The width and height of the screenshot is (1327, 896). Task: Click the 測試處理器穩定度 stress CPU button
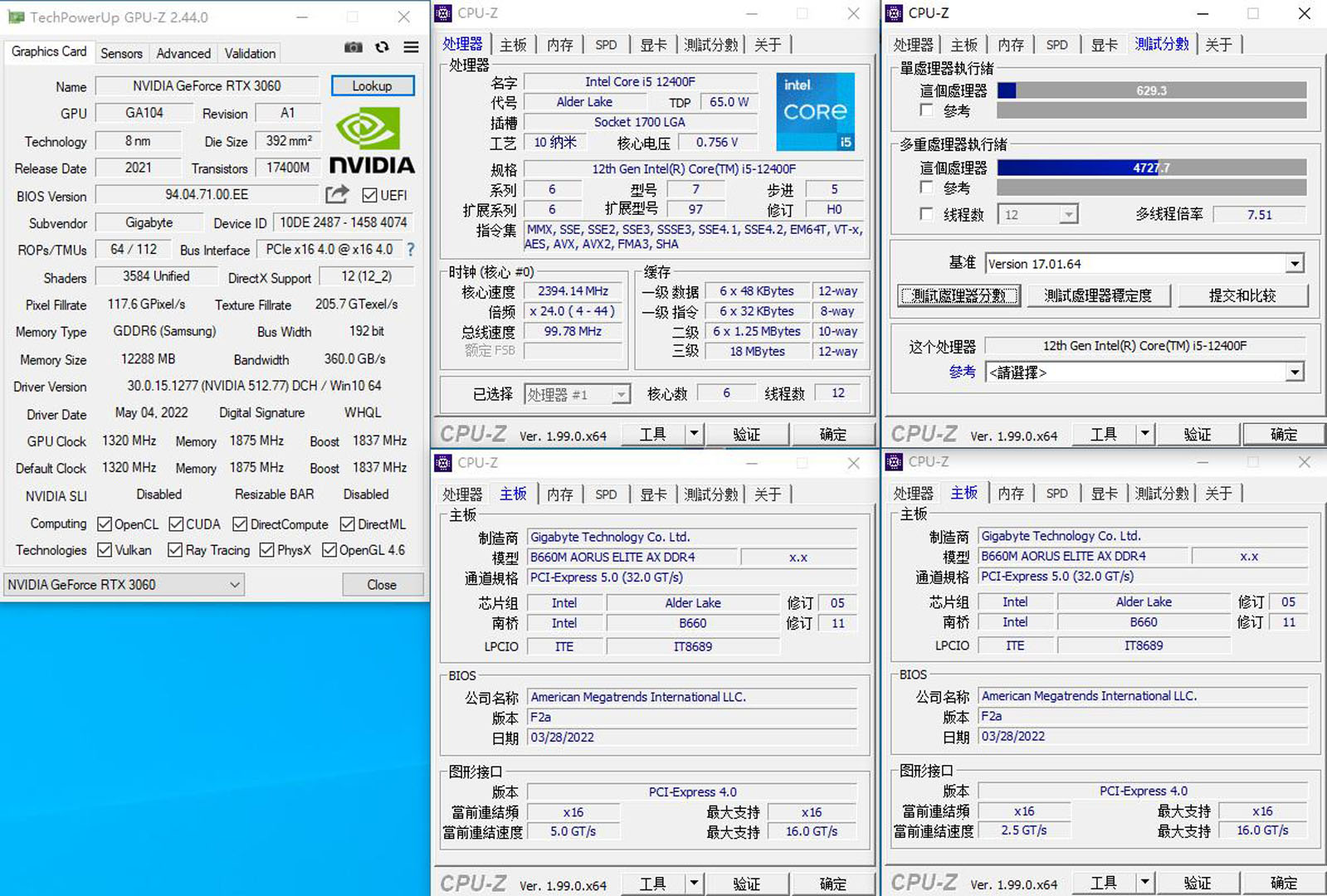pos(1099,295)
